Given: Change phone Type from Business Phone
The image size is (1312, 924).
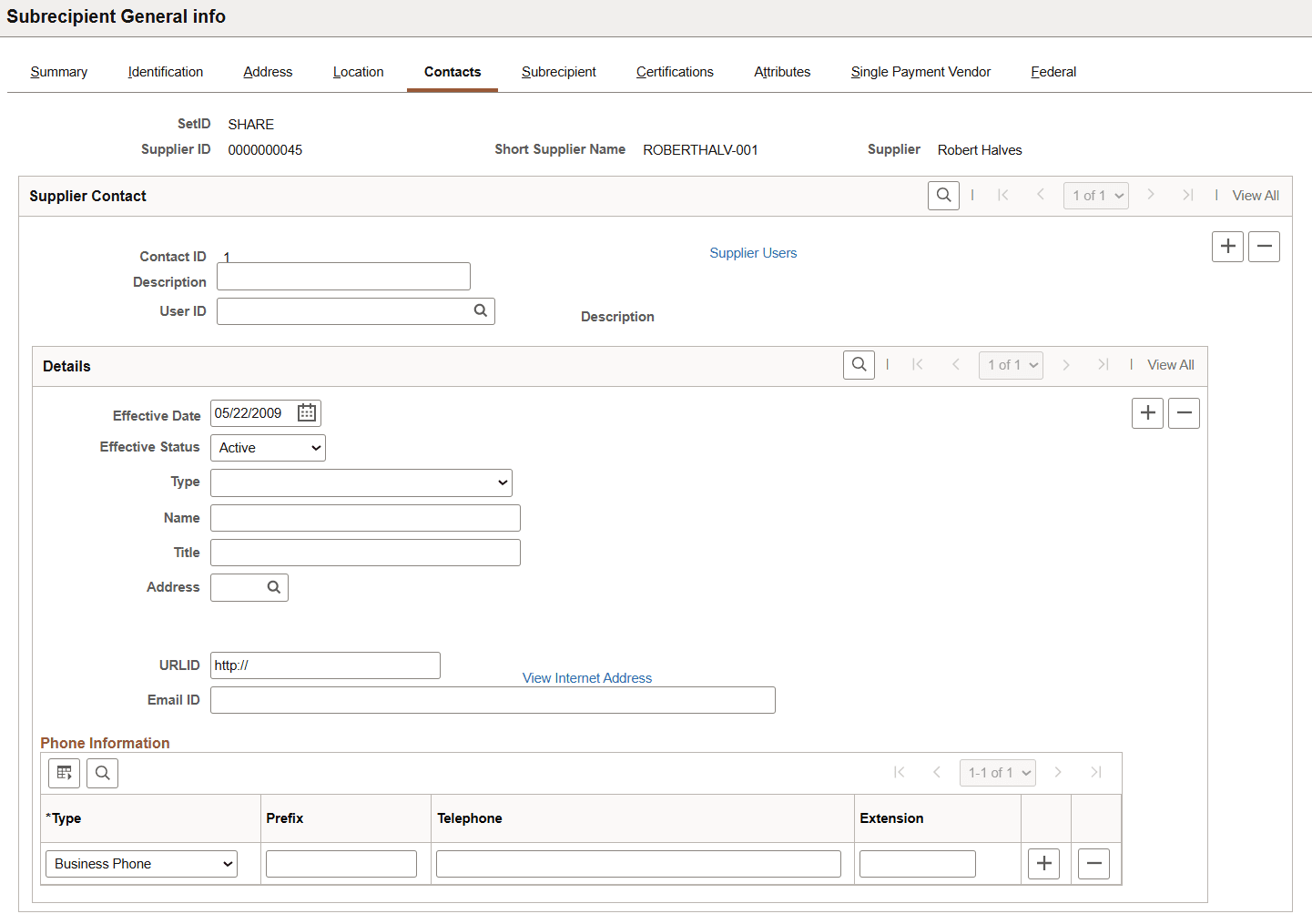Looking at the screenshot, I should pos(141,864).
